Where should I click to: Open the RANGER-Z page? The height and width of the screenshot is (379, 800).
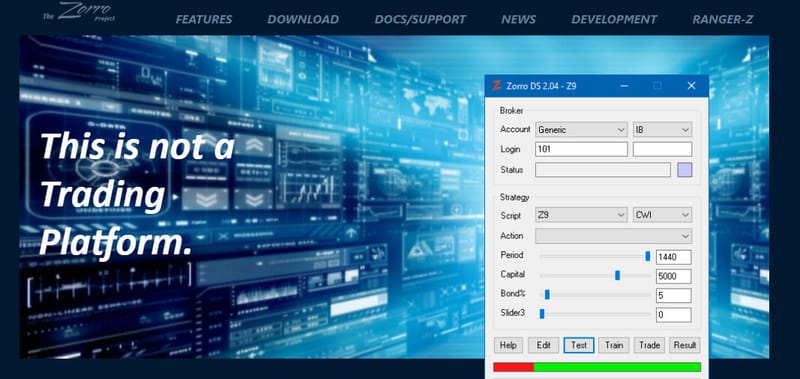point(722,19)
